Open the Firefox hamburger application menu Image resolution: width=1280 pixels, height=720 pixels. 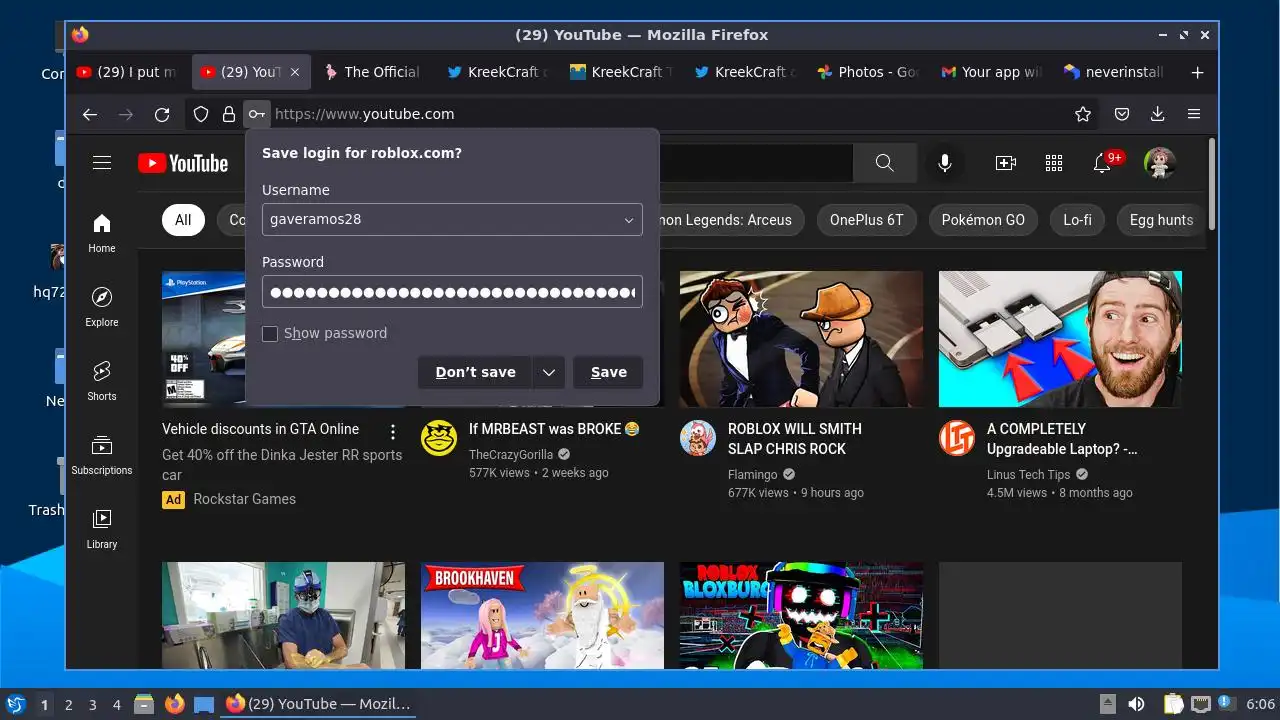[1194, 114]
